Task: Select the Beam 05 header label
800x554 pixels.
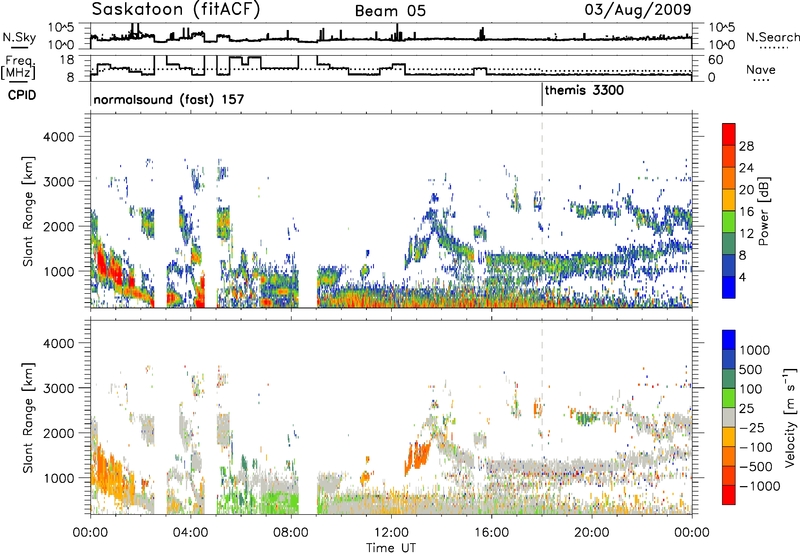Action: point(390,11)
